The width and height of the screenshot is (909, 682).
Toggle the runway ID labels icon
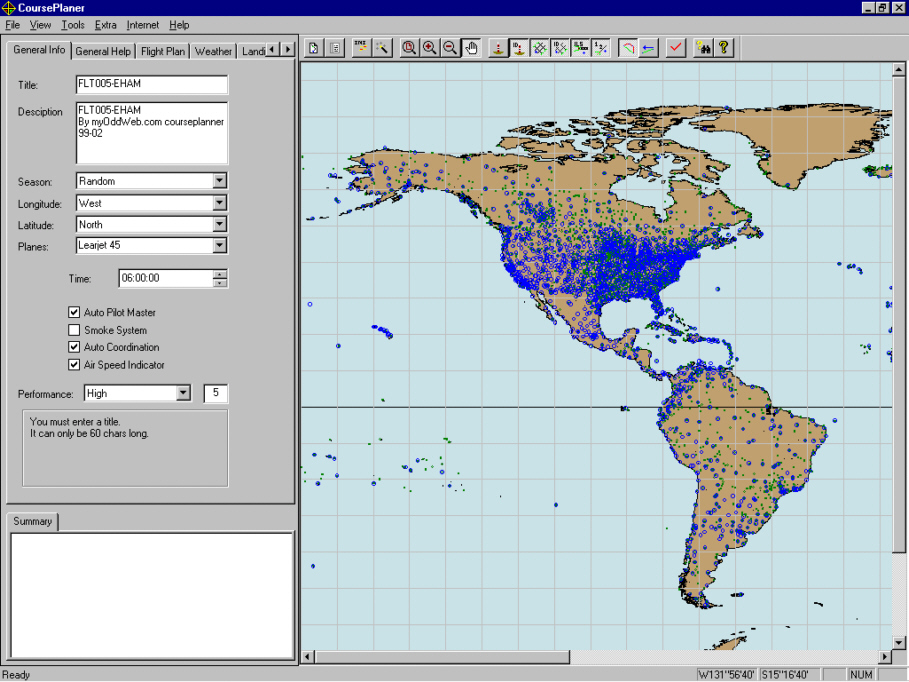tap(560, 48)
